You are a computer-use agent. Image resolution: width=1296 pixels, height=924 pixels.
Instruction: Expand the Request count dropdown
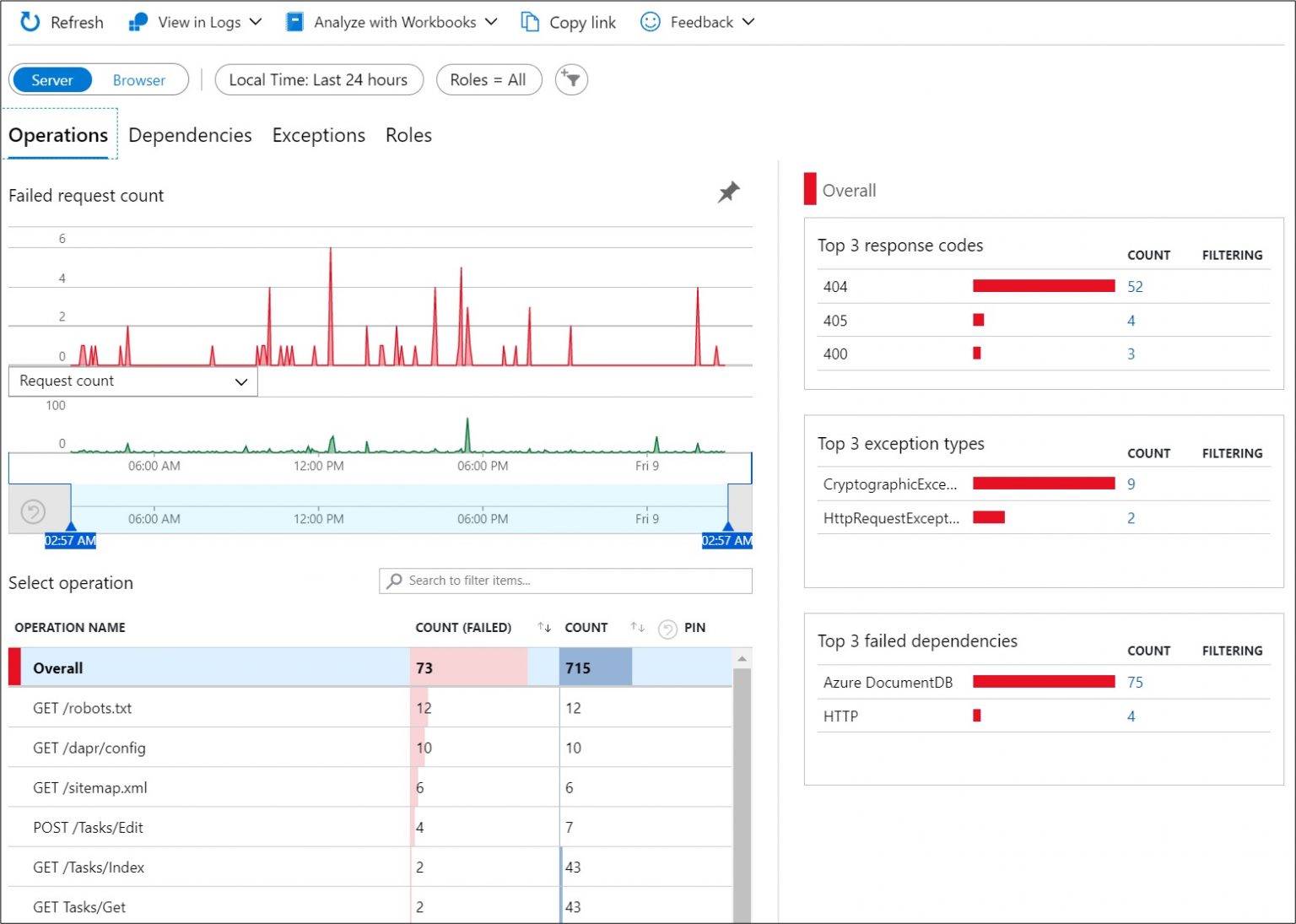click(x=132, y=381)
